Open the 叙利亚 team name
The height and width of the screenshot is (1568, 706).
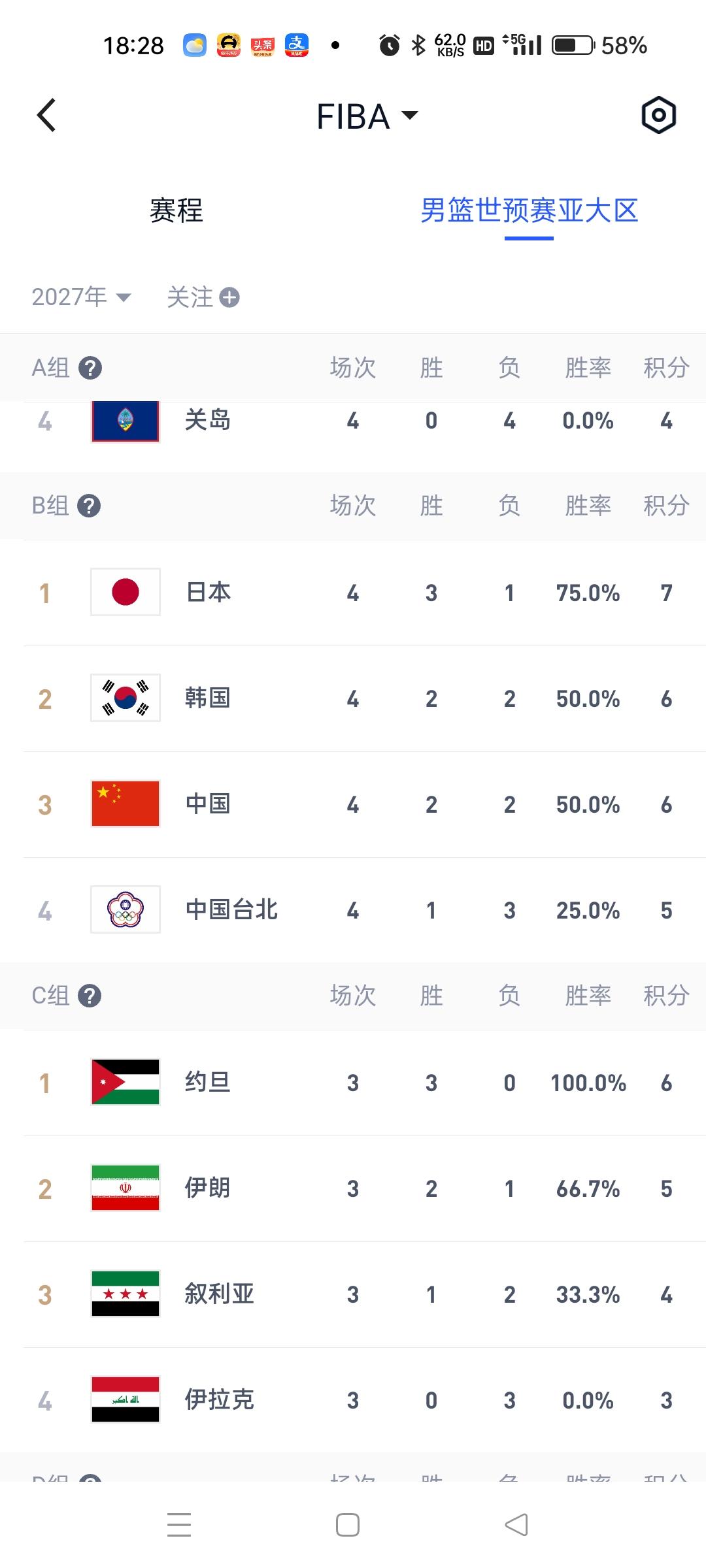pyautogui.click(x=220, y=1294)
